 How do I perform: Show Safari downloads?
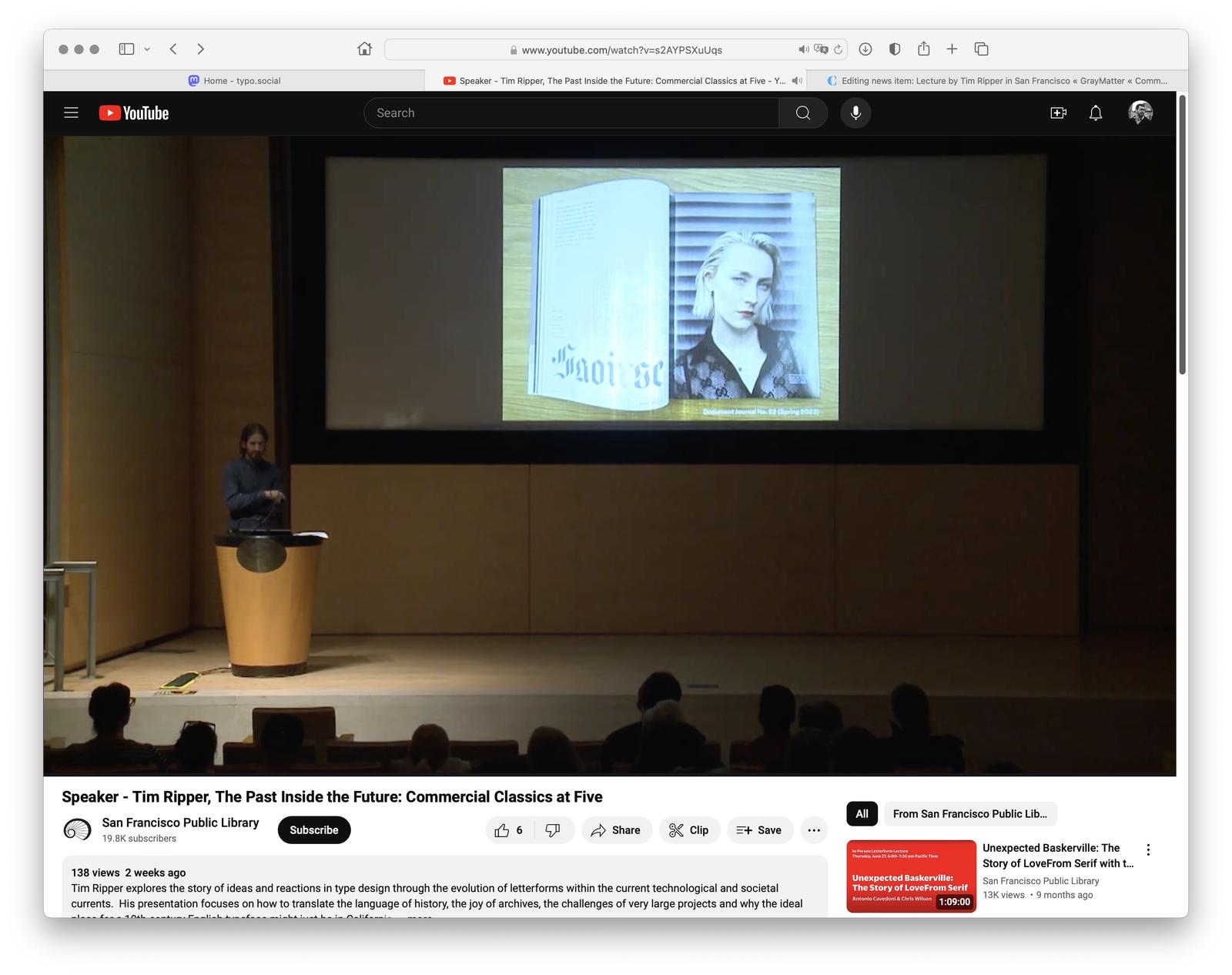(x=865, y=49)
